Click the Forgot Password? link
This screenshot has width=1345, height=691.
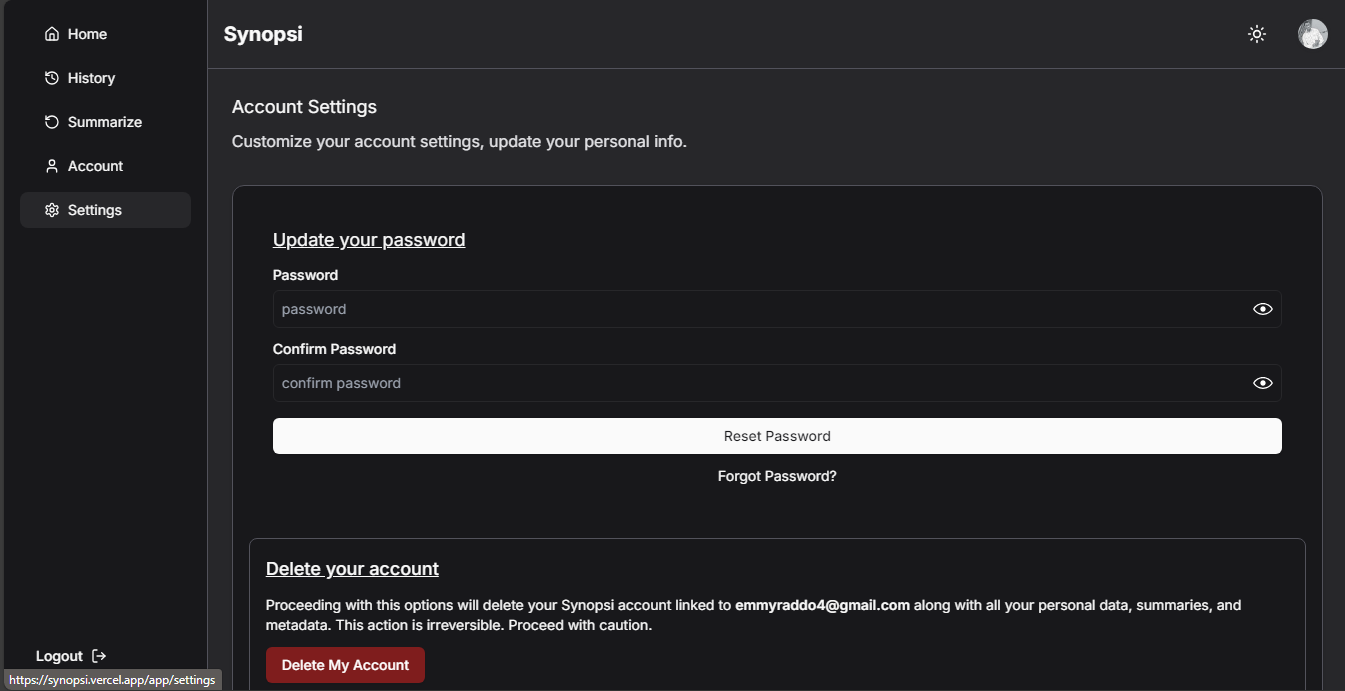pos(777,476)
